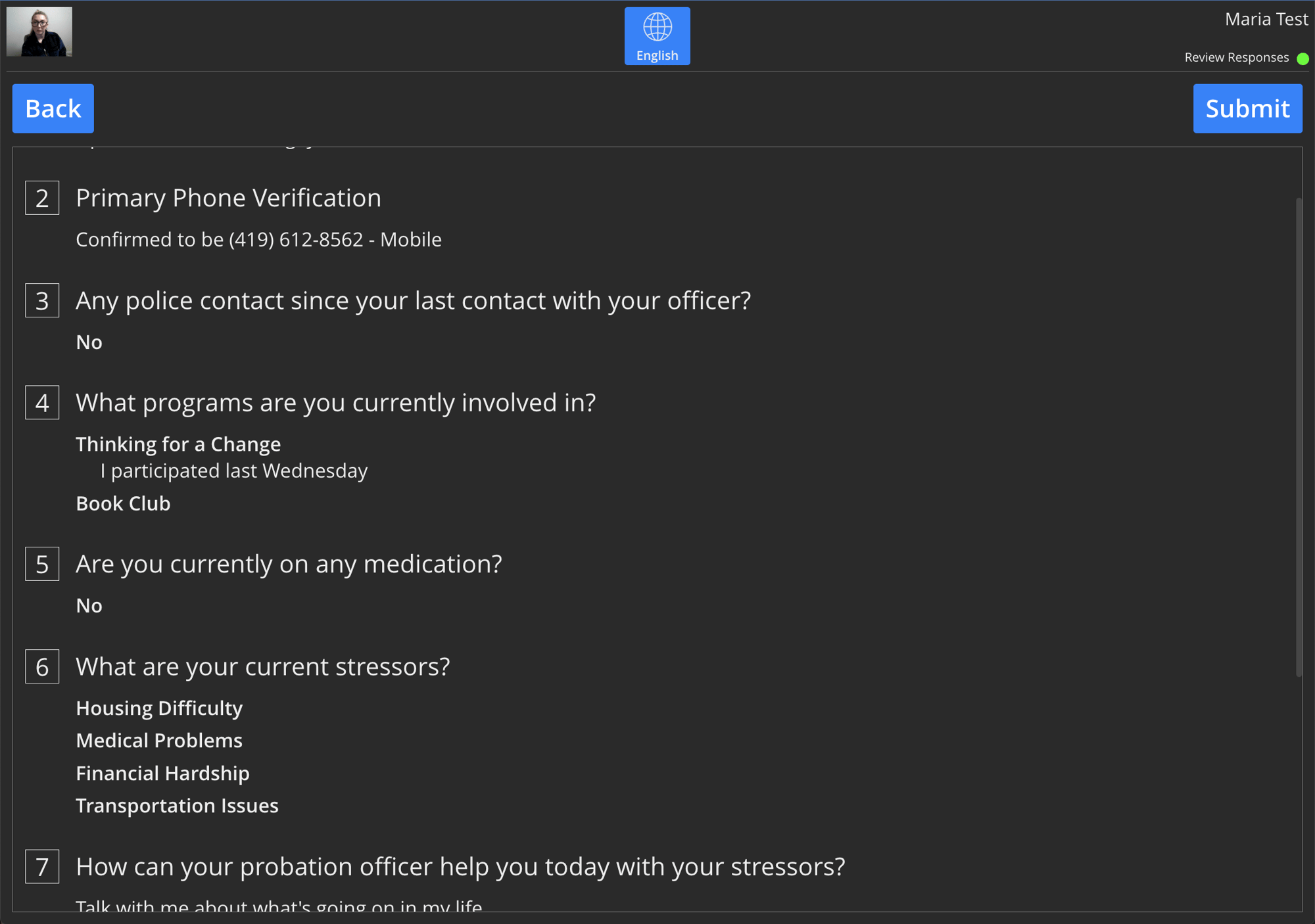The image size is (1315, 924).
Task: Click the confirmed phone number response
Action: [258, 239]
